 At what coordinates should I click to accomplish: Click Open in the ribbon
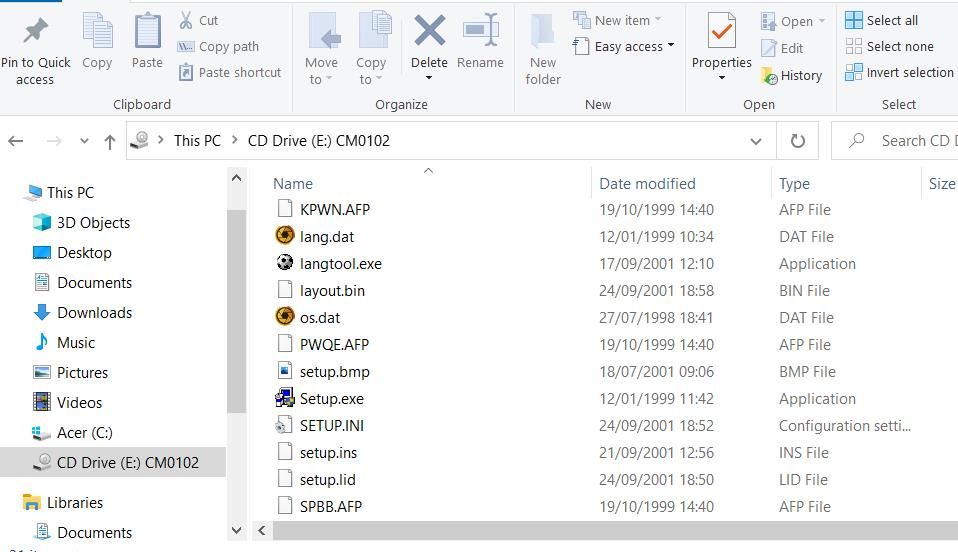[793, 21]
